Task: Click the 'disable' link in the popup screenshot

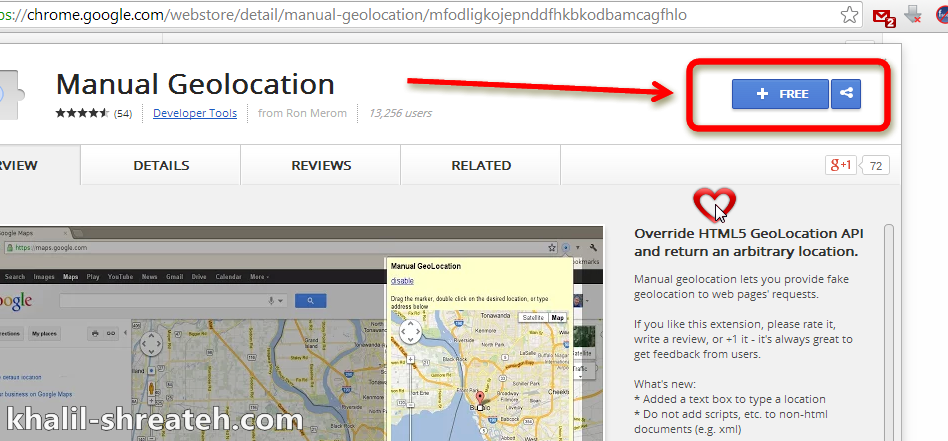Action: coord(402,281)
